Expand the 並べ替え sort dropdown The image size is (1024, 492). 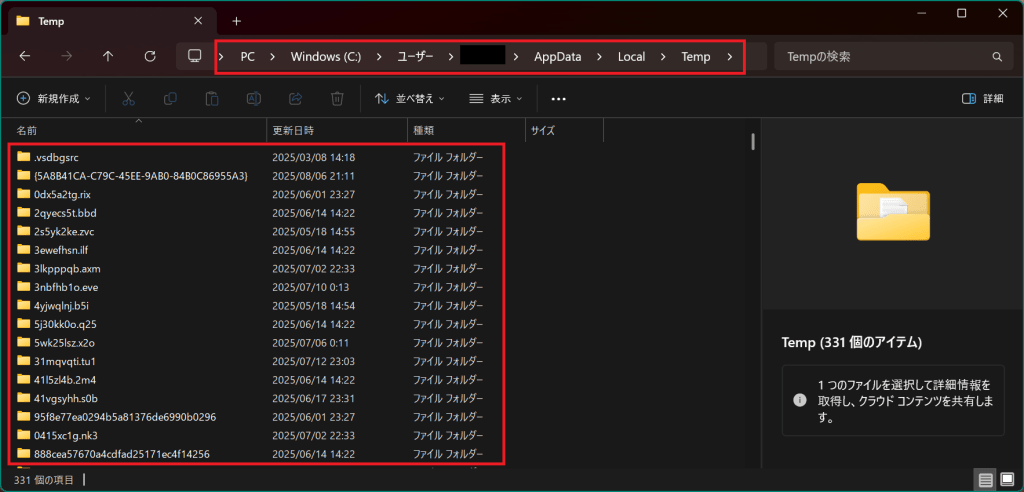[x=410, y=99]
